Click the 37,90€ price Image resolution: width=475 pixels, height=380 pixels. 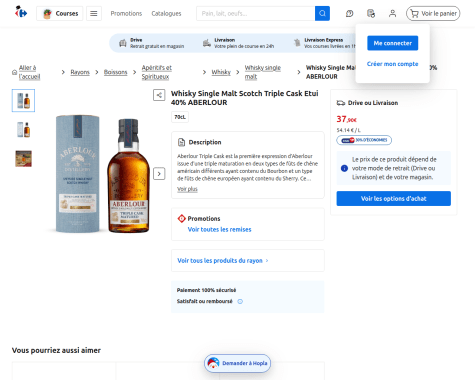347,119
